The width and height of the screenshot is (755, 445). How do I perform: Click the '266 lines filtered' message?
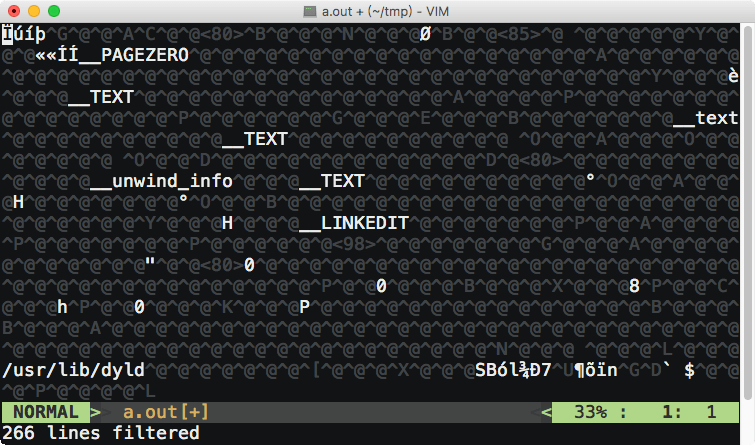[x=100, y=432]
